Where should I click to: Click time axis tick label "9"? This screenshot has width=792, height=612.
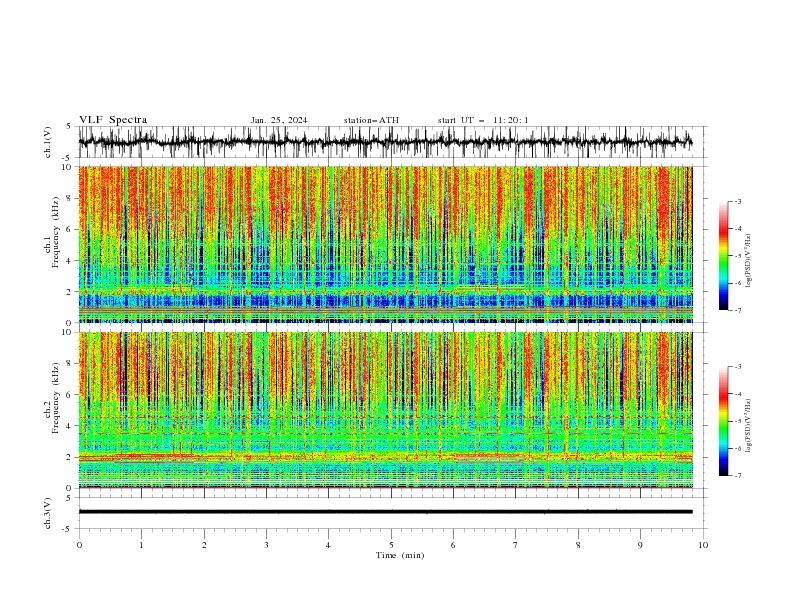click(640, 545)
